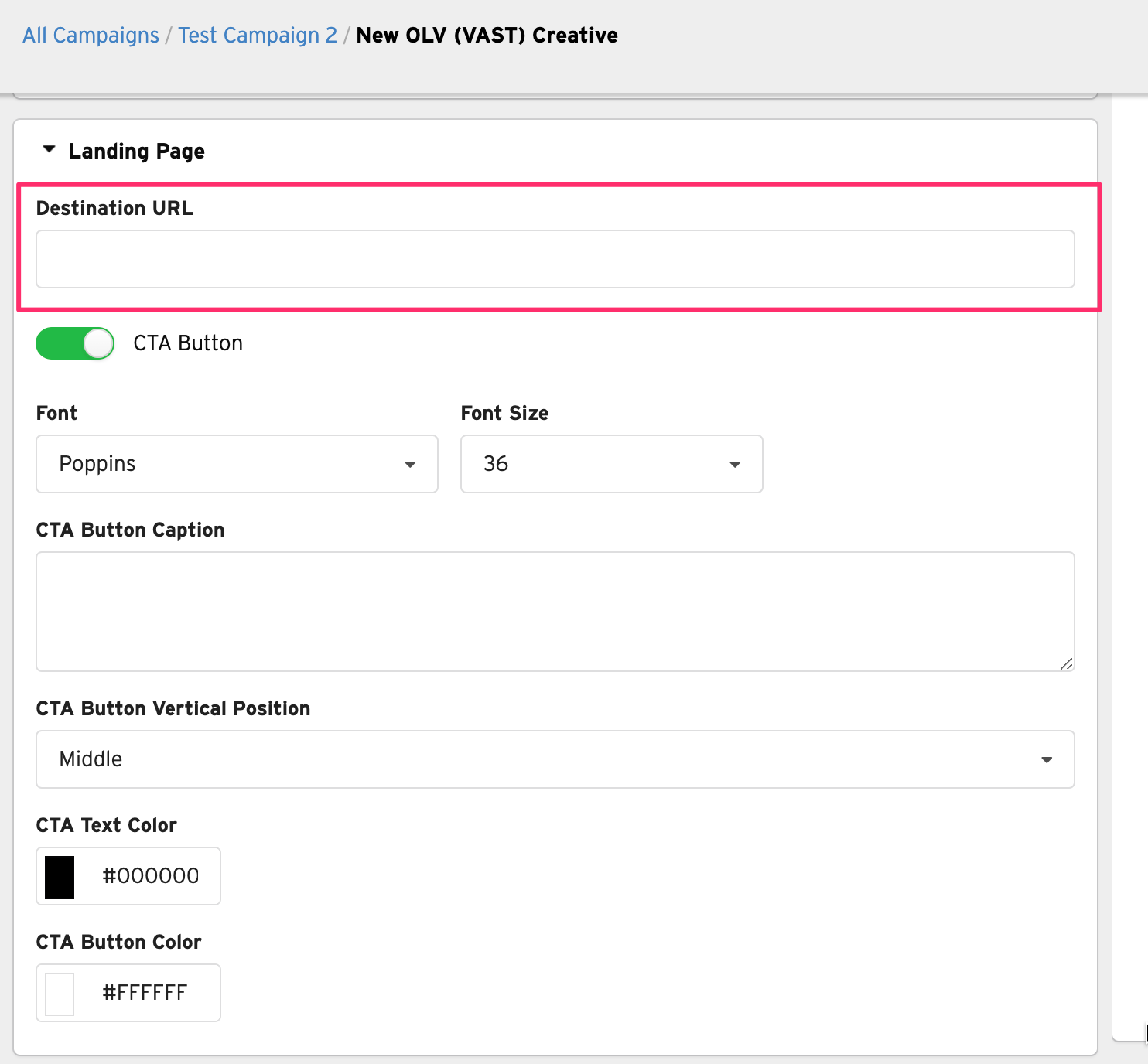
Task: Click the #FFFFFF hex value field
Action: click(x=145, y=993)
